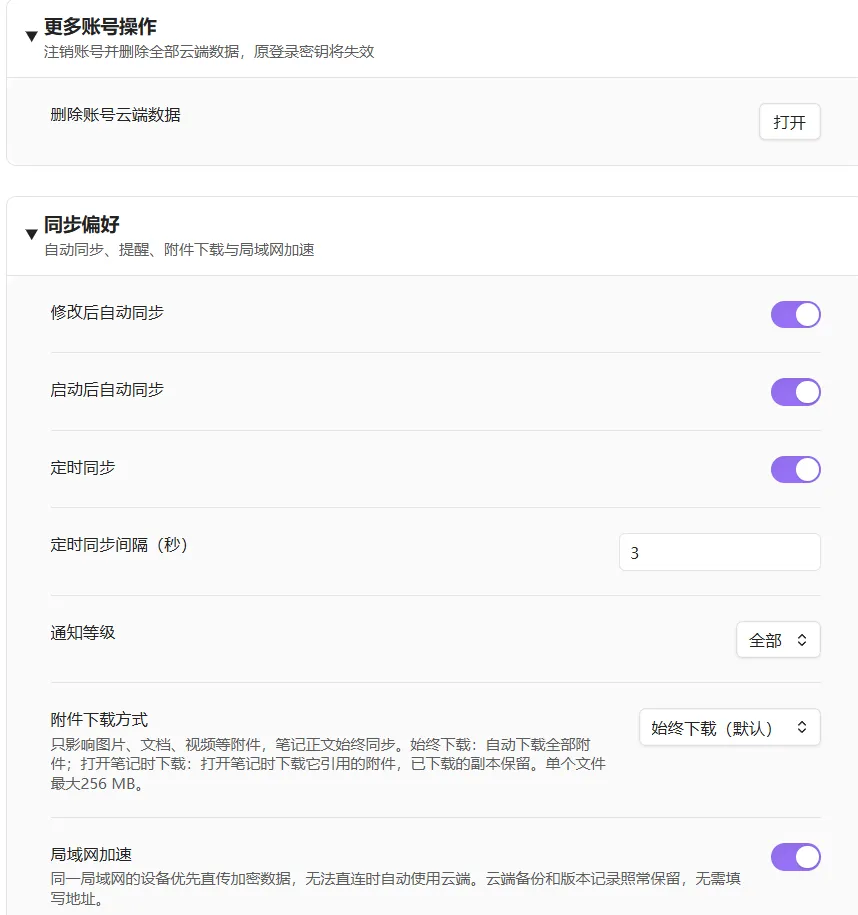Viewport: 858px width, 915px height.
Task: Collapse the 同步偏好 section triangle
Action: (32, 235)
